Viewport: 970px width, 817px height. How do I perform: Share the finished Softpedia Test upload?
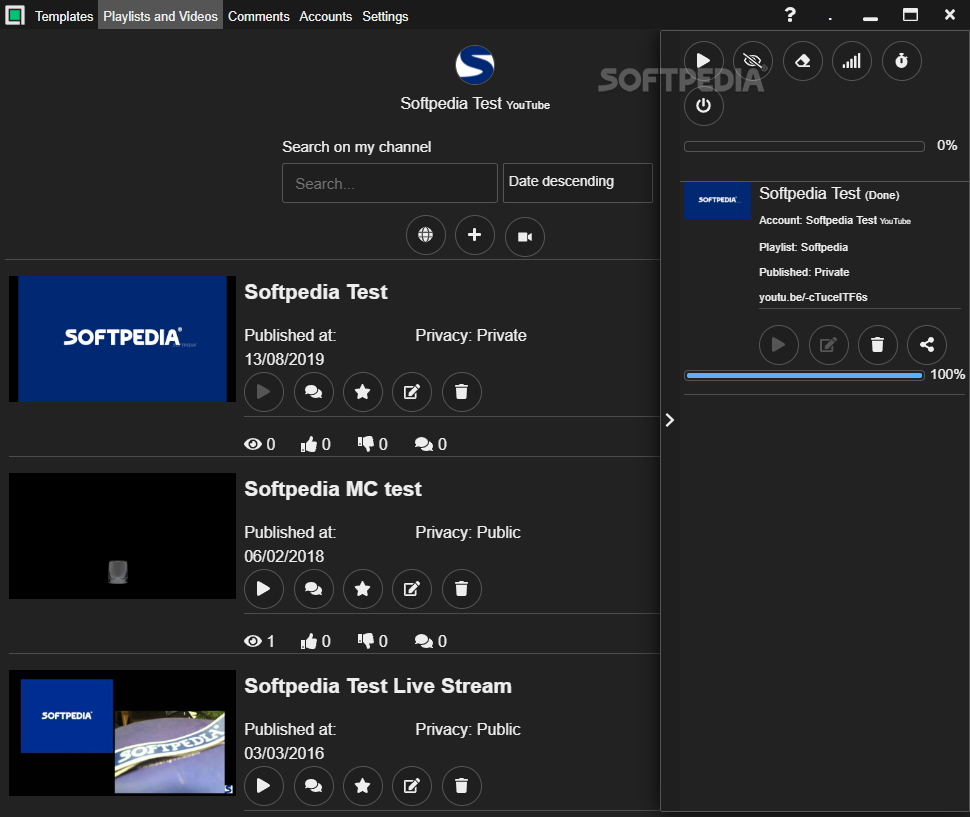coord(927,345)
